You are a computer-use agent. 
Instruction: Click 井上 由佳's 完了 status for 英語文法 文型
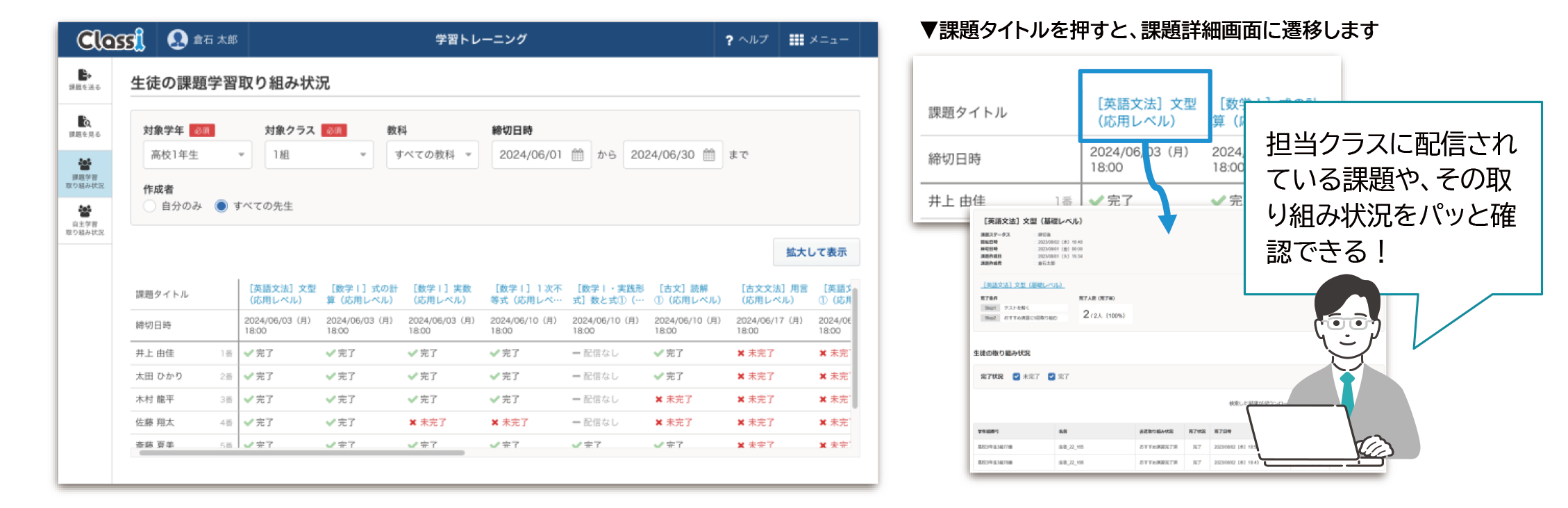[x=258, y=353]
